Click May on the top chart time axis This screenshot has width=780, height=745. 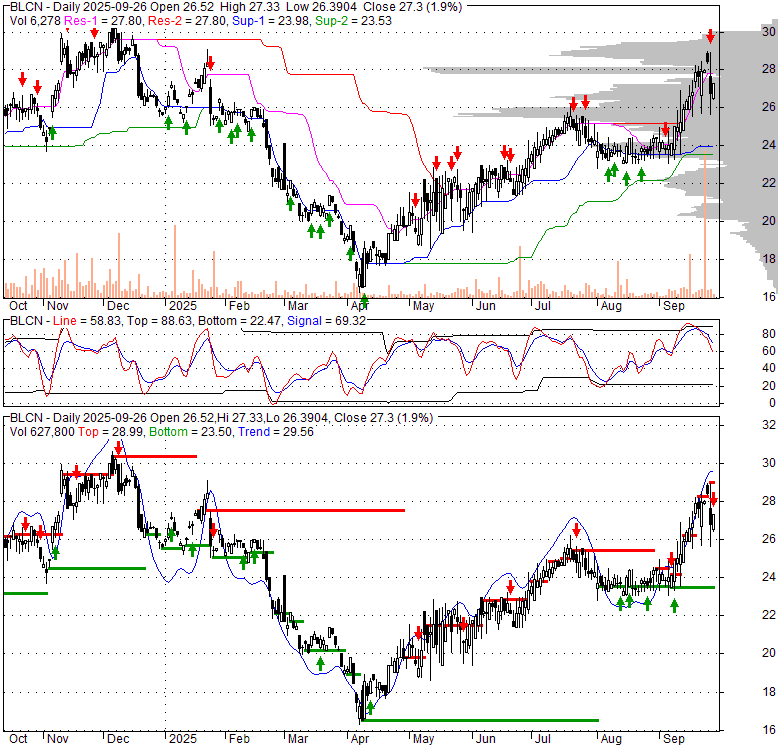[x=423, y=305]
